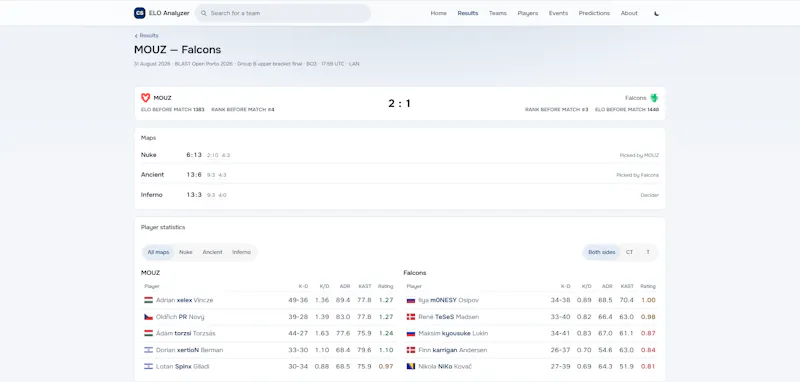800x382 pixels.
Task: Open the Players page
Action: (x=528, y=13)
